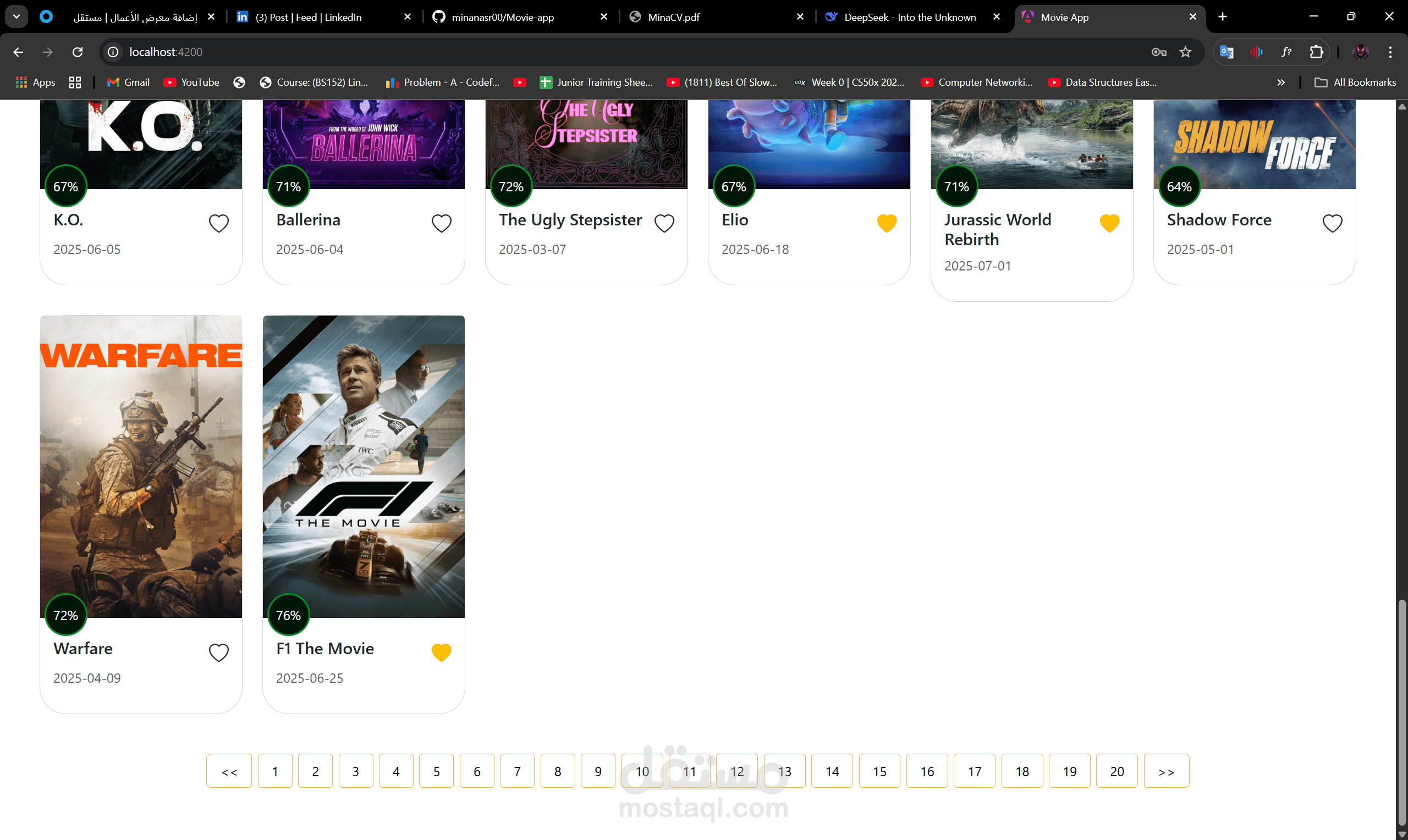Click the Ballerina movie title
1408x840 pixels.
click(308, 220)
